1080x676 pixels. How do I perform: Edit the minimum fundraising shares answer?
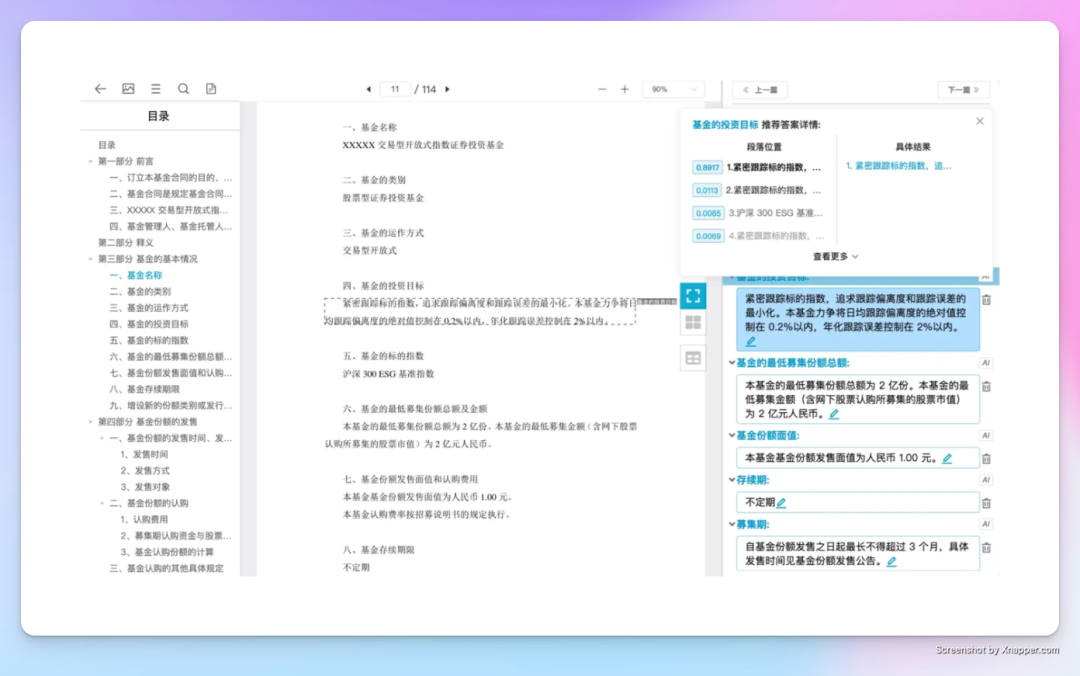click(x=834, y=414)
